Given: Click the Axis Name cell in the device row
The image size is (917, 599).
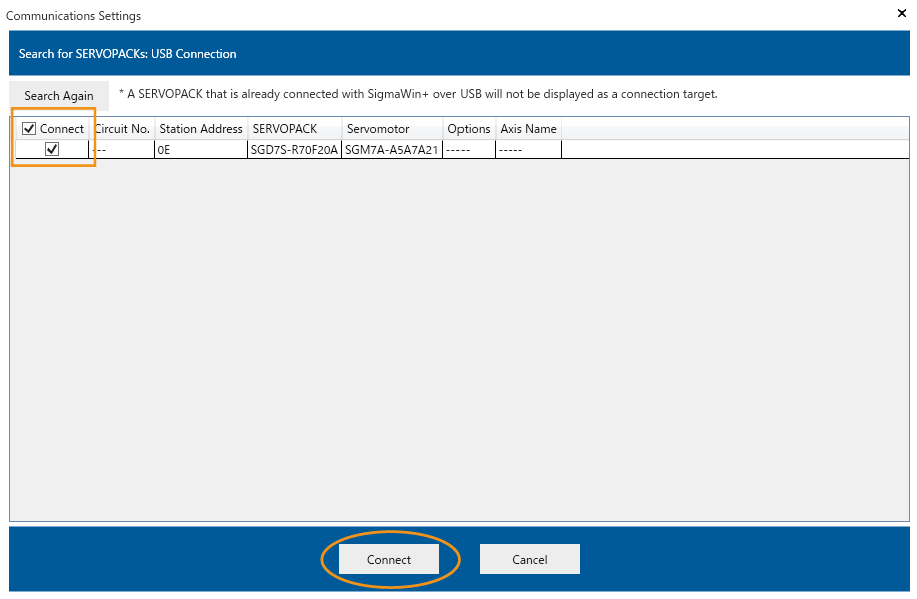Looking at the screenshot, I should [528, 150].
